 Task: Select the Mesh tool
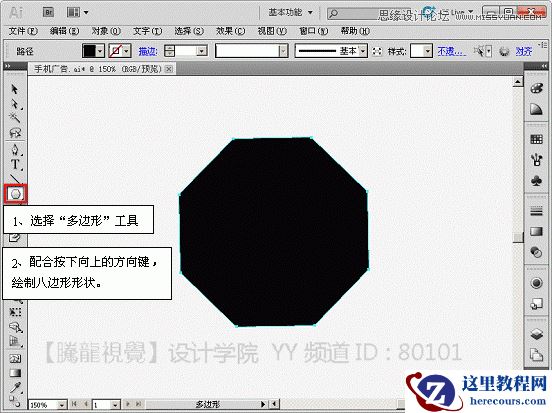[15, 358]
